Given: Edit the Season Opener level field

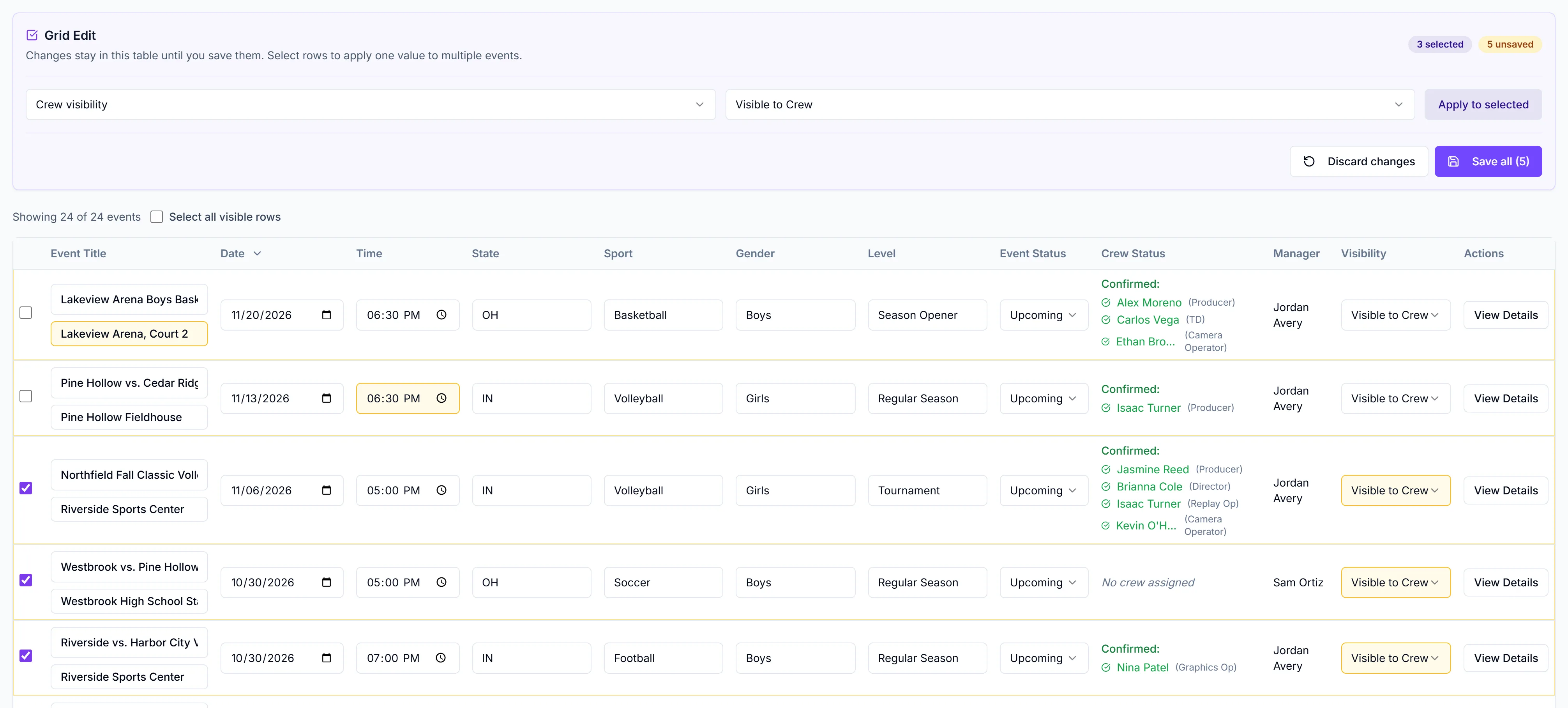Looking at the screenshot, I should point(927,315).
